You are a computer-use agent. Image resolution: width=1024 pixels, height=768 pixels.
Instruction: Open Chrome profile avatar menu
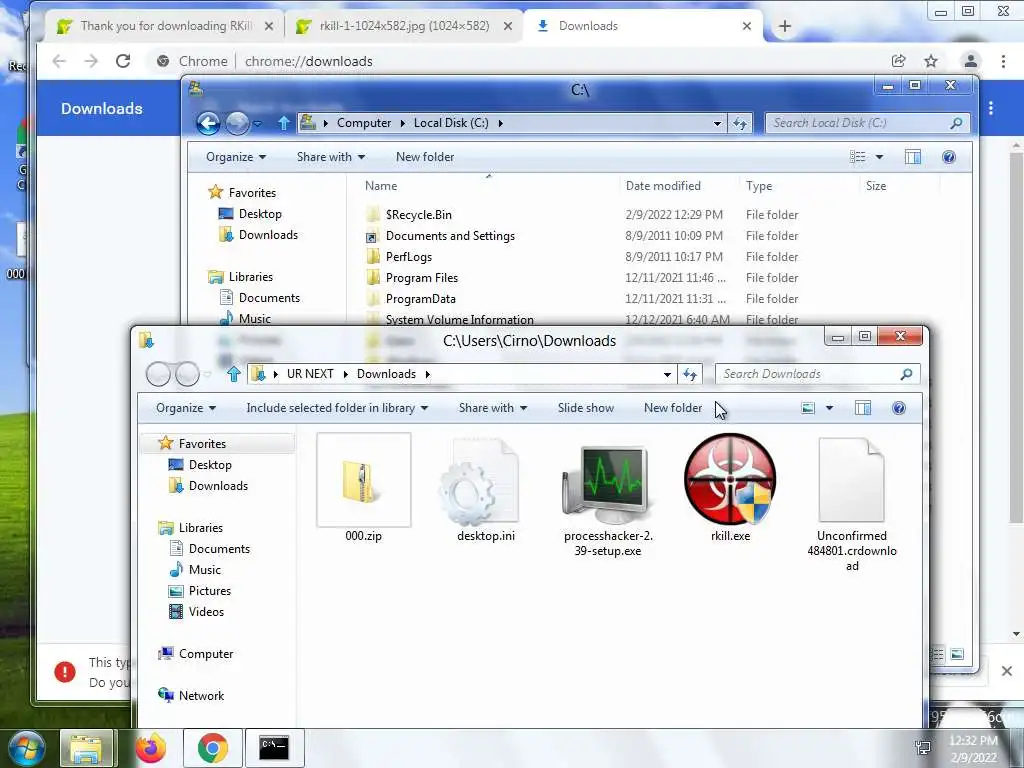tap(971, 61)
